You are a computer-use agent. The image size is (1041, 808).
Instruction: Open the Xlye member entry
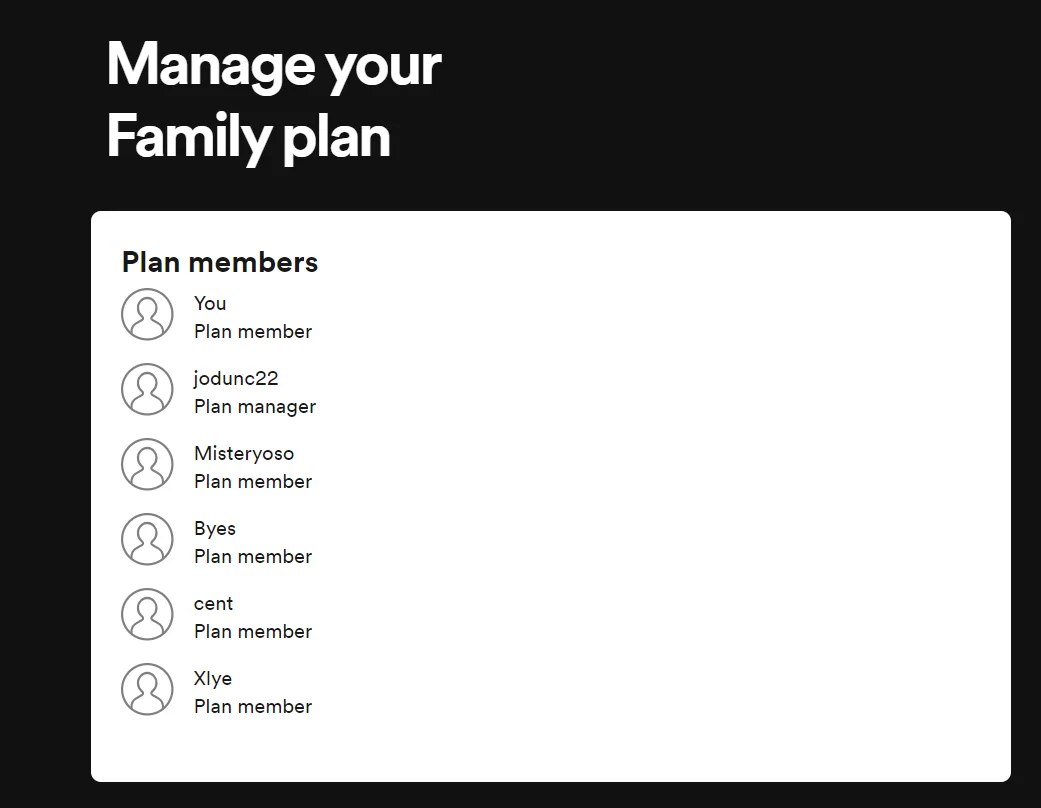pyautogui.click(x=212, y=679)
